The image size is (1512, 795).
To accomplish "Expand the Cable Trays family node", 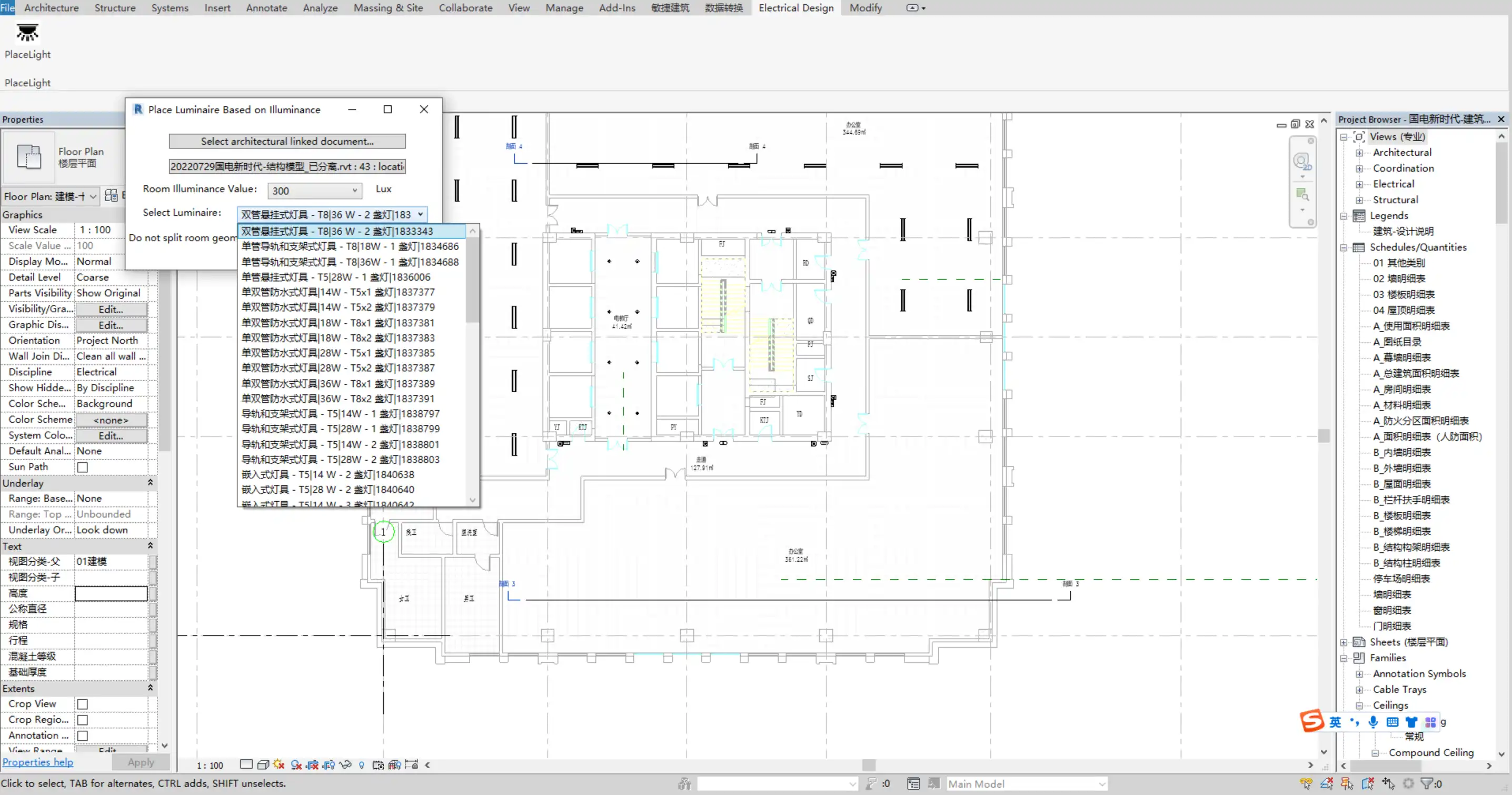I will pyautogui.click(x=1359, y=690).
